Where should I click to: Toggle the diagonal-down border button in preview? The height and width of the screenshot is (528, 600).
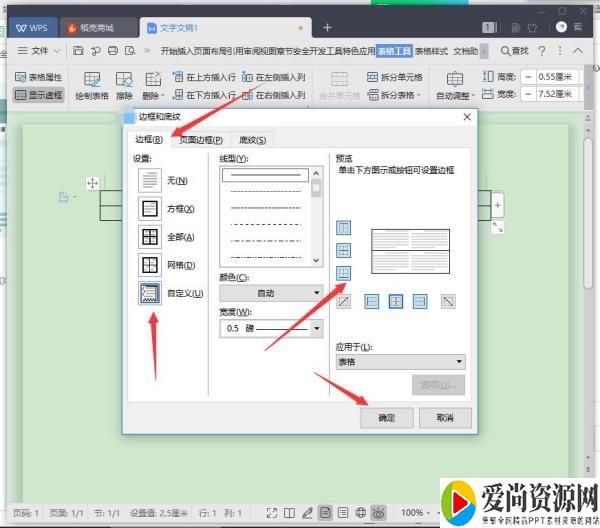[x=448, y=300]
